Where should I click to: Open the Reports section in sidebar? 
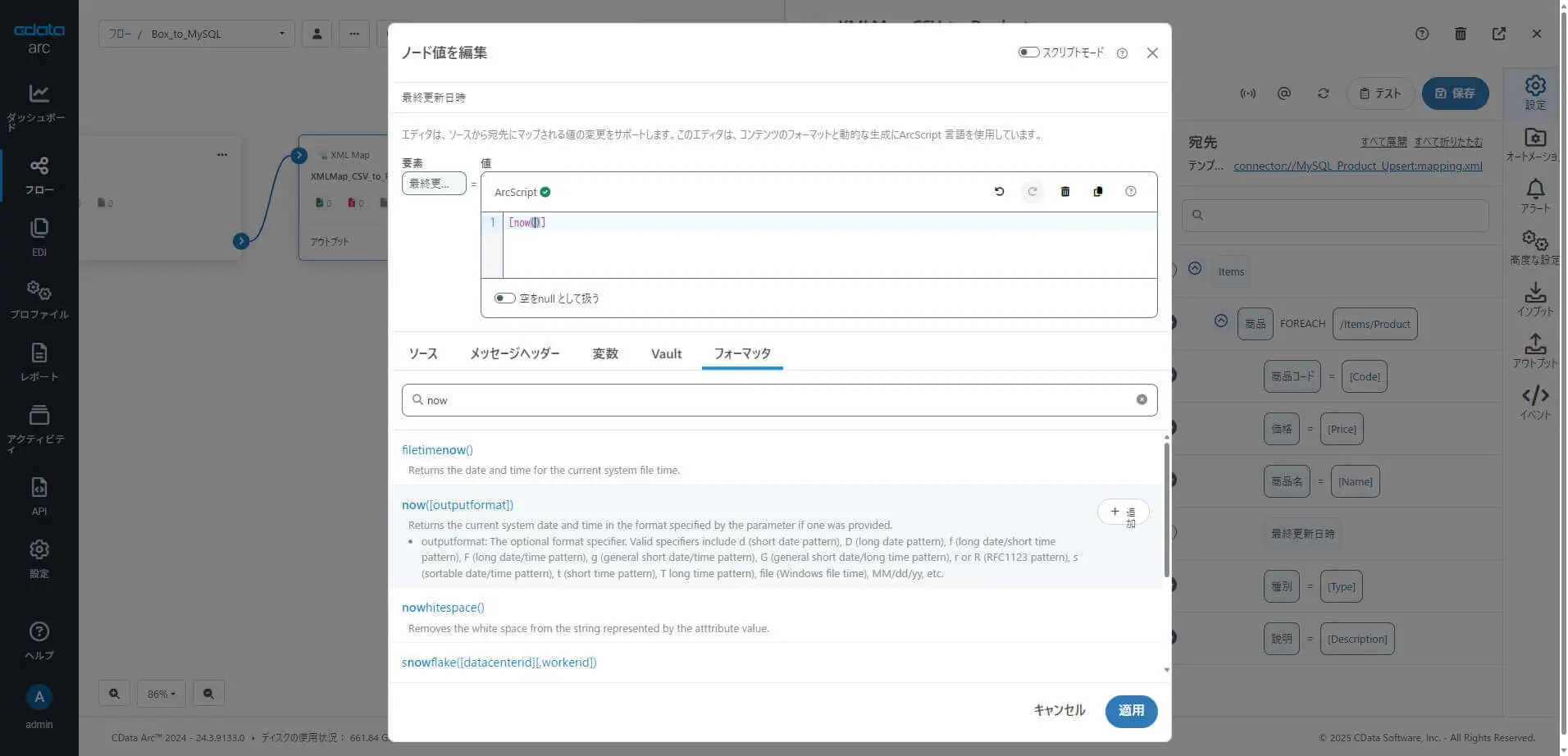click(39, 362)
